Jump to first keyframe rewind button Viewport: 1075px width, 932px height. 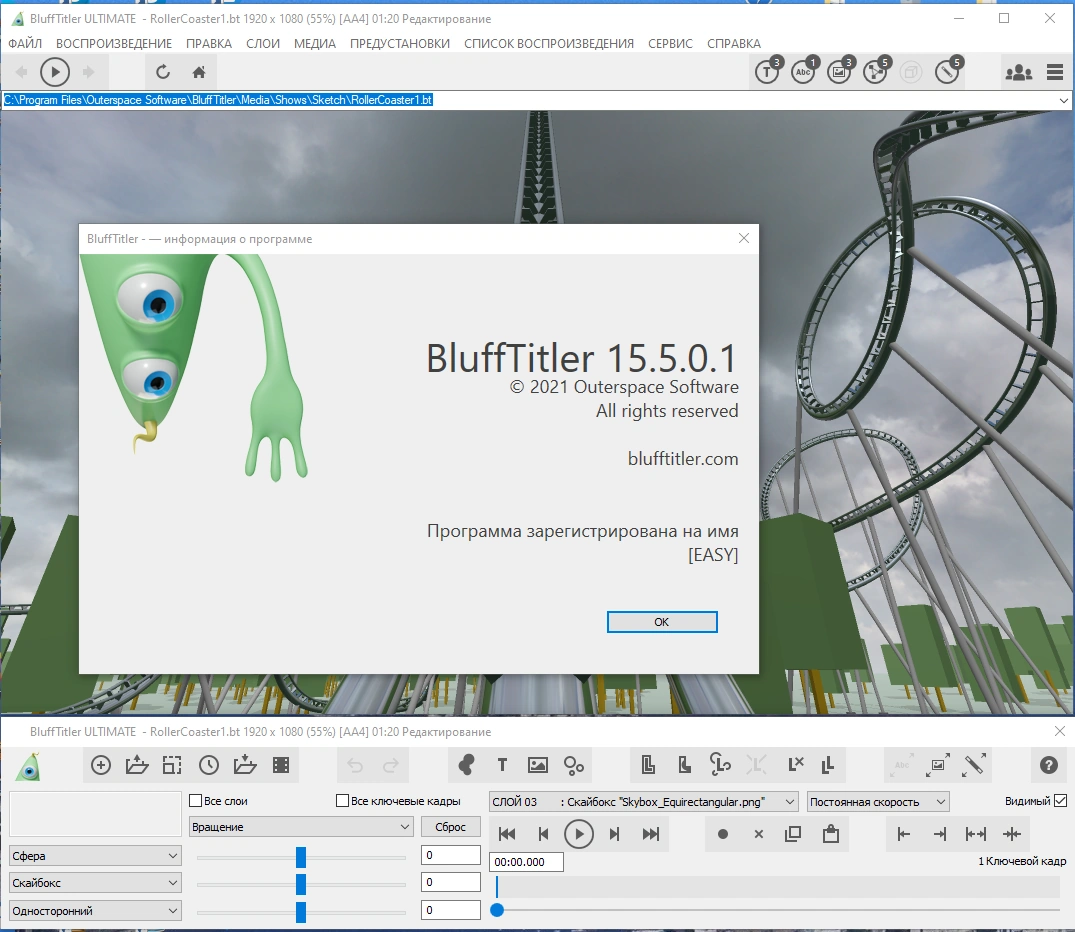pos(507,834)
